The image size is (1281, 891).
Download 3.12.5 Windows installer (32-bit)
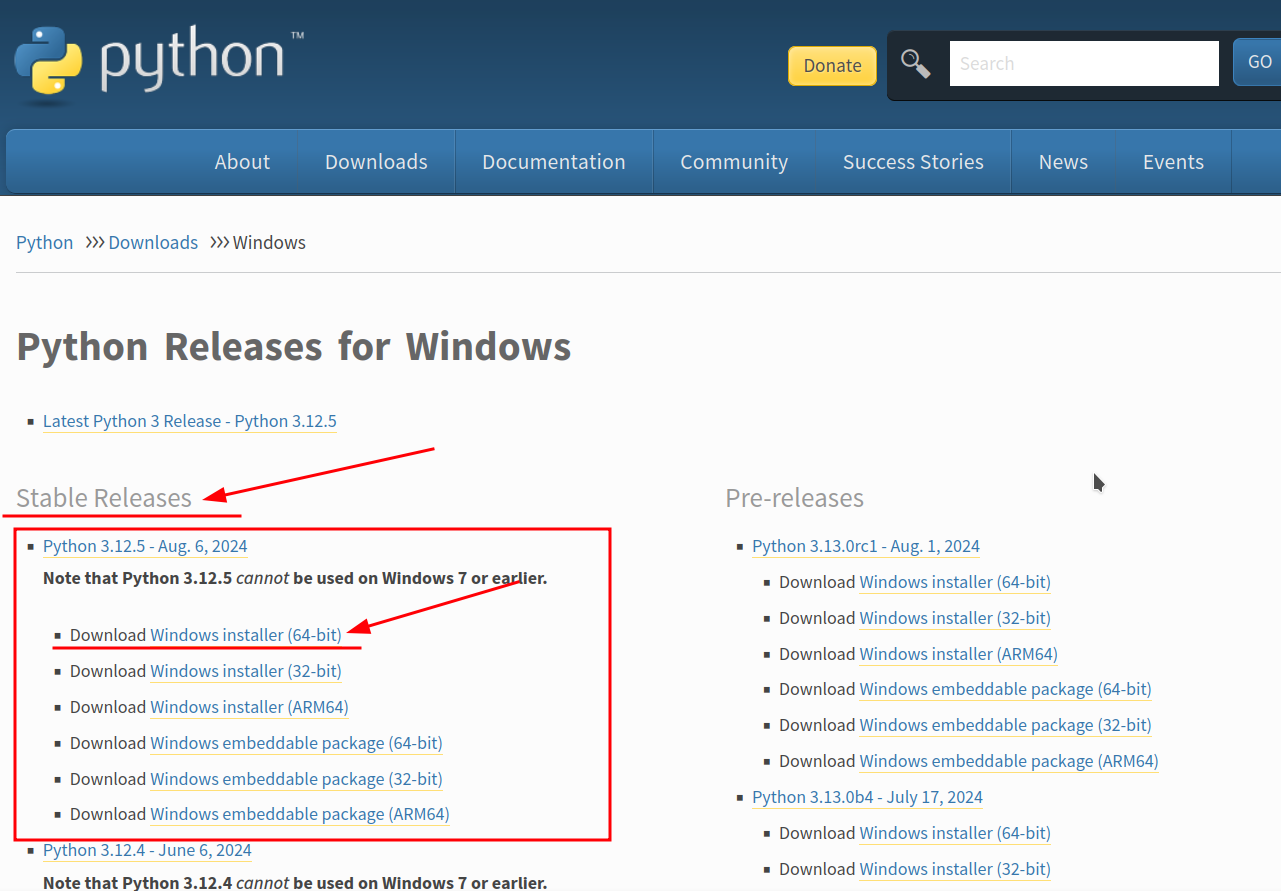[246, 671]
